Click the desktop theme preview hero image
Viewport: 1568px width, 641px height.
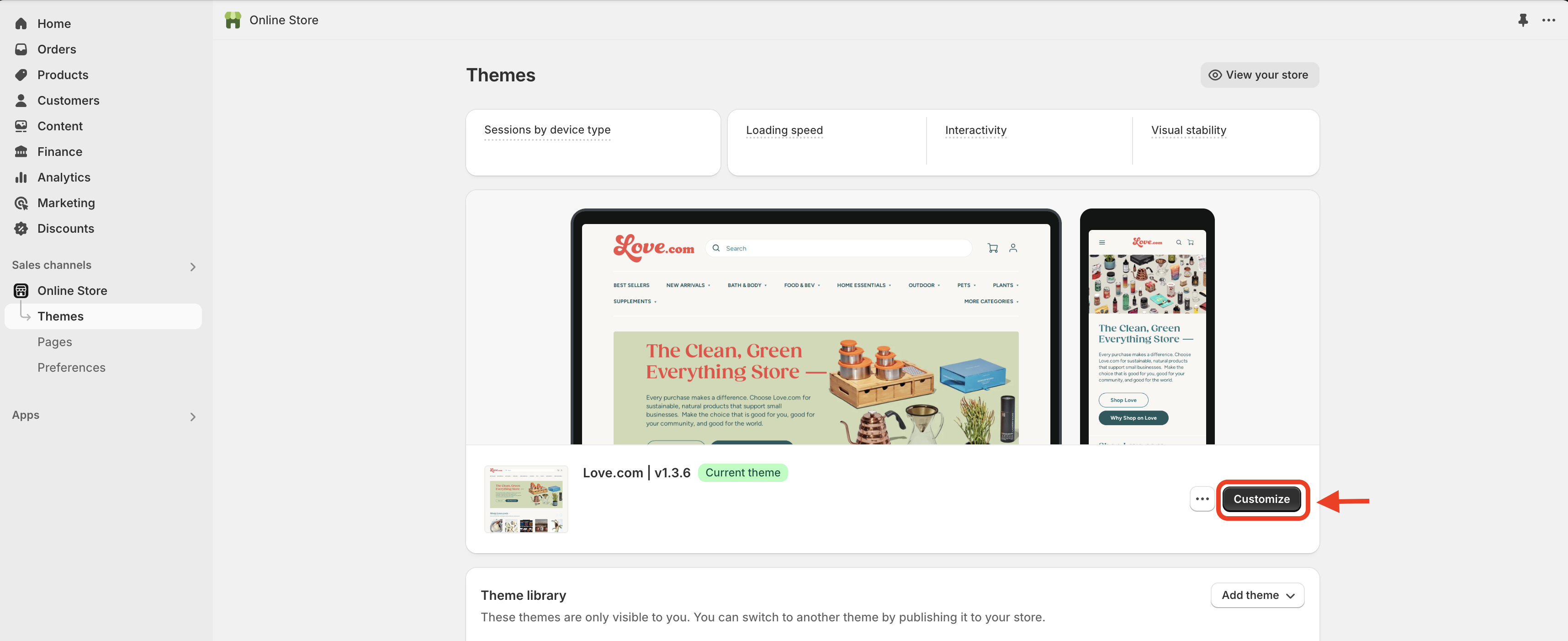click(816, 388)
